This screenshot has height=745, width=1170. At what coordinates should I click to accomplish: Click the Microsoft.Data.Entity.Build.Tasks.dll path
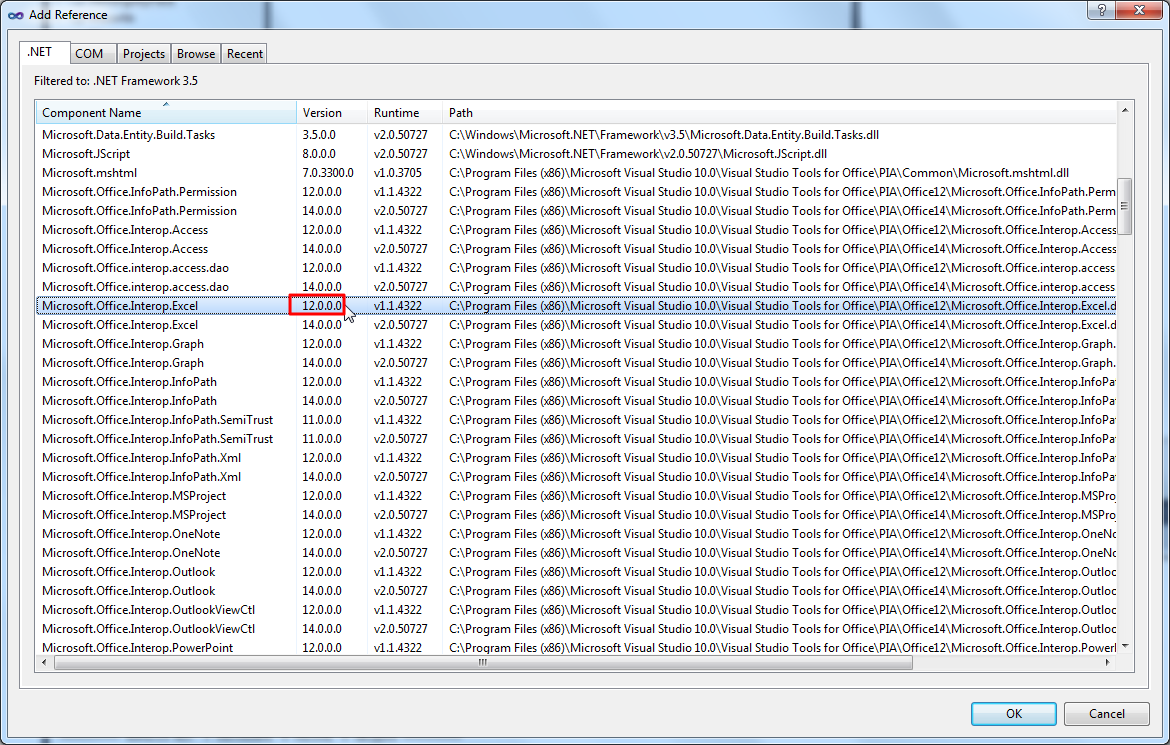tap(663, 135)
